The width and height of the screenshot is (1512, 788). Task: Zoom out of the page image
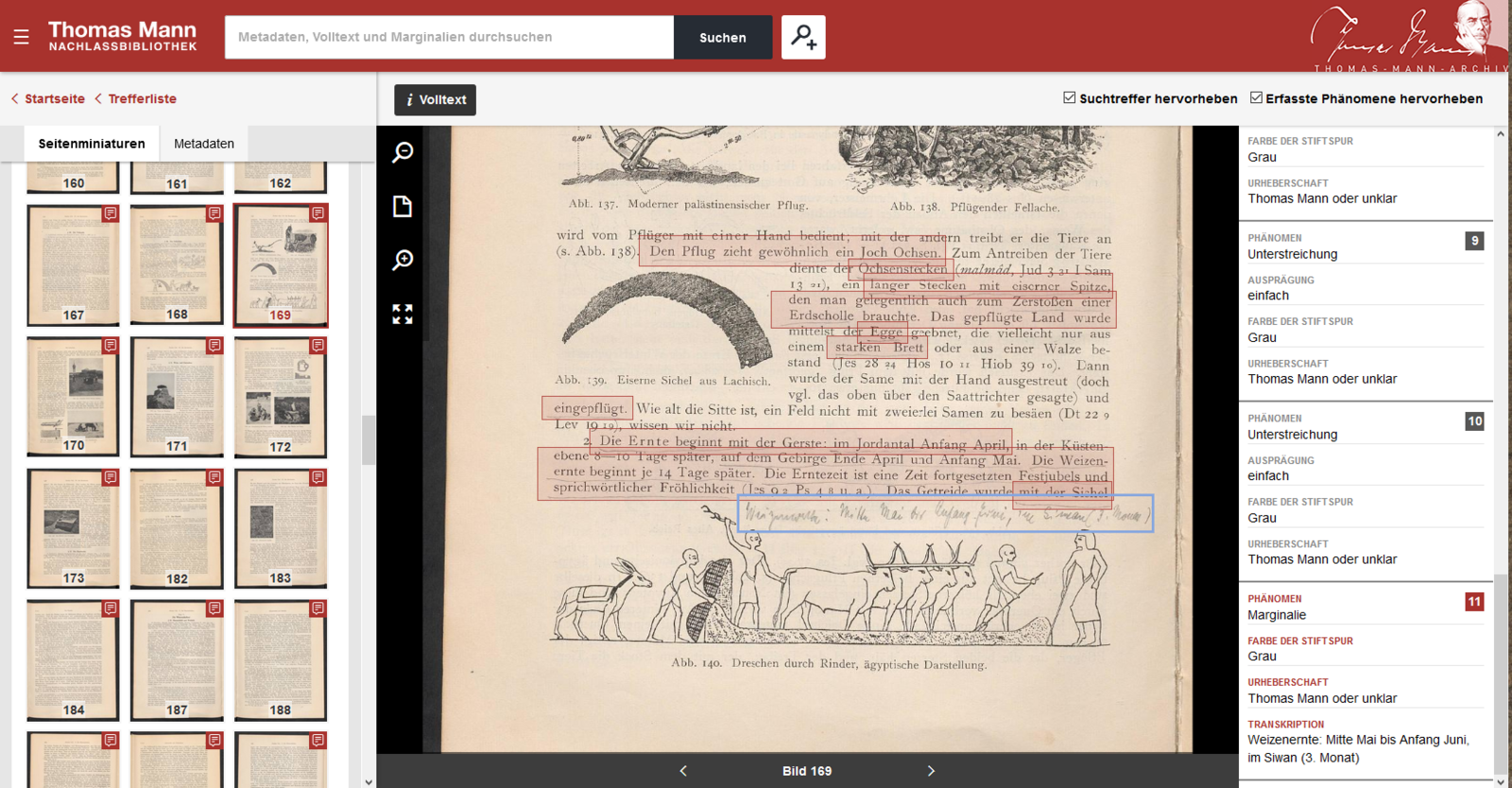[403, 152]
